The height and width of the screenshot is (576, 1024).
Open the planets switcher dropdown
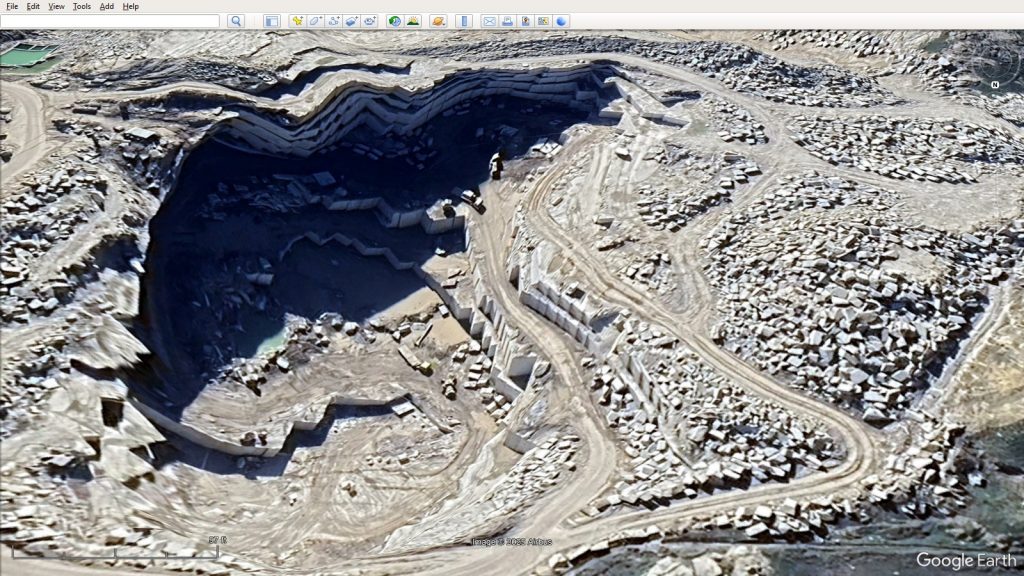click(438, 21)
